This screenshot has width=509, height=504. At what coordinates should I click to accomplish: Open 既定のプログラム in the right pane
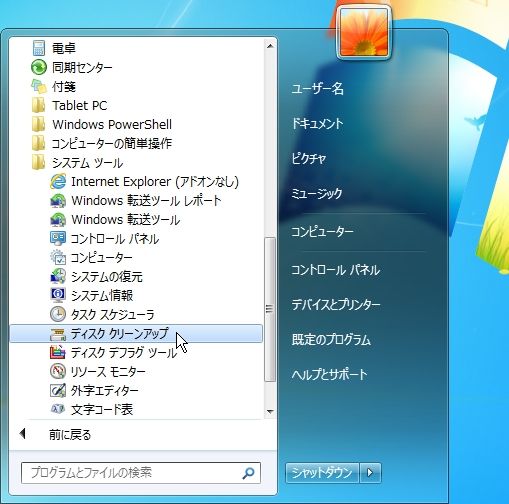pos(331,340)
